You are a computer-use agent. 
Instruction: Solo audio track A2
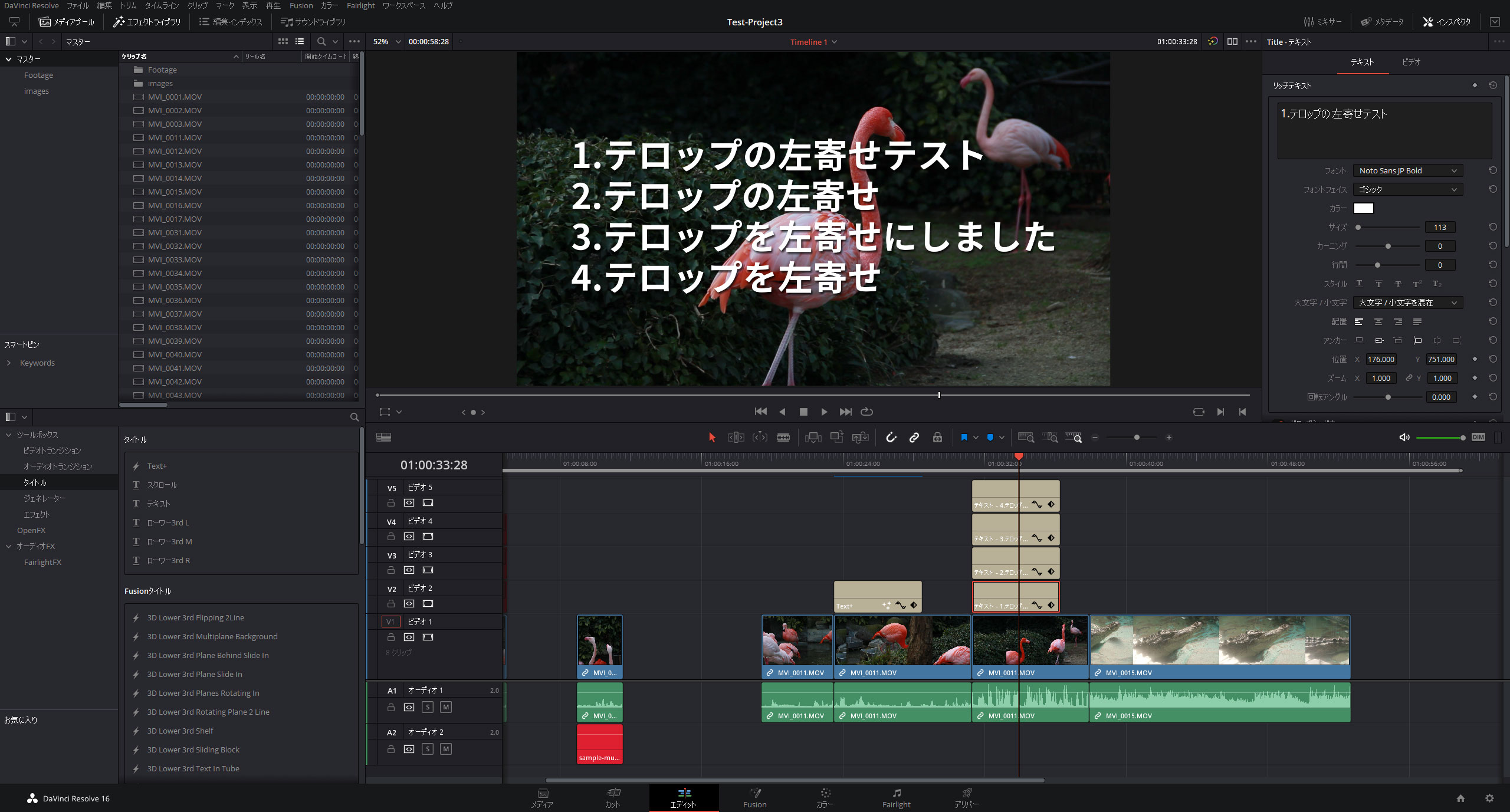(428, 749)
